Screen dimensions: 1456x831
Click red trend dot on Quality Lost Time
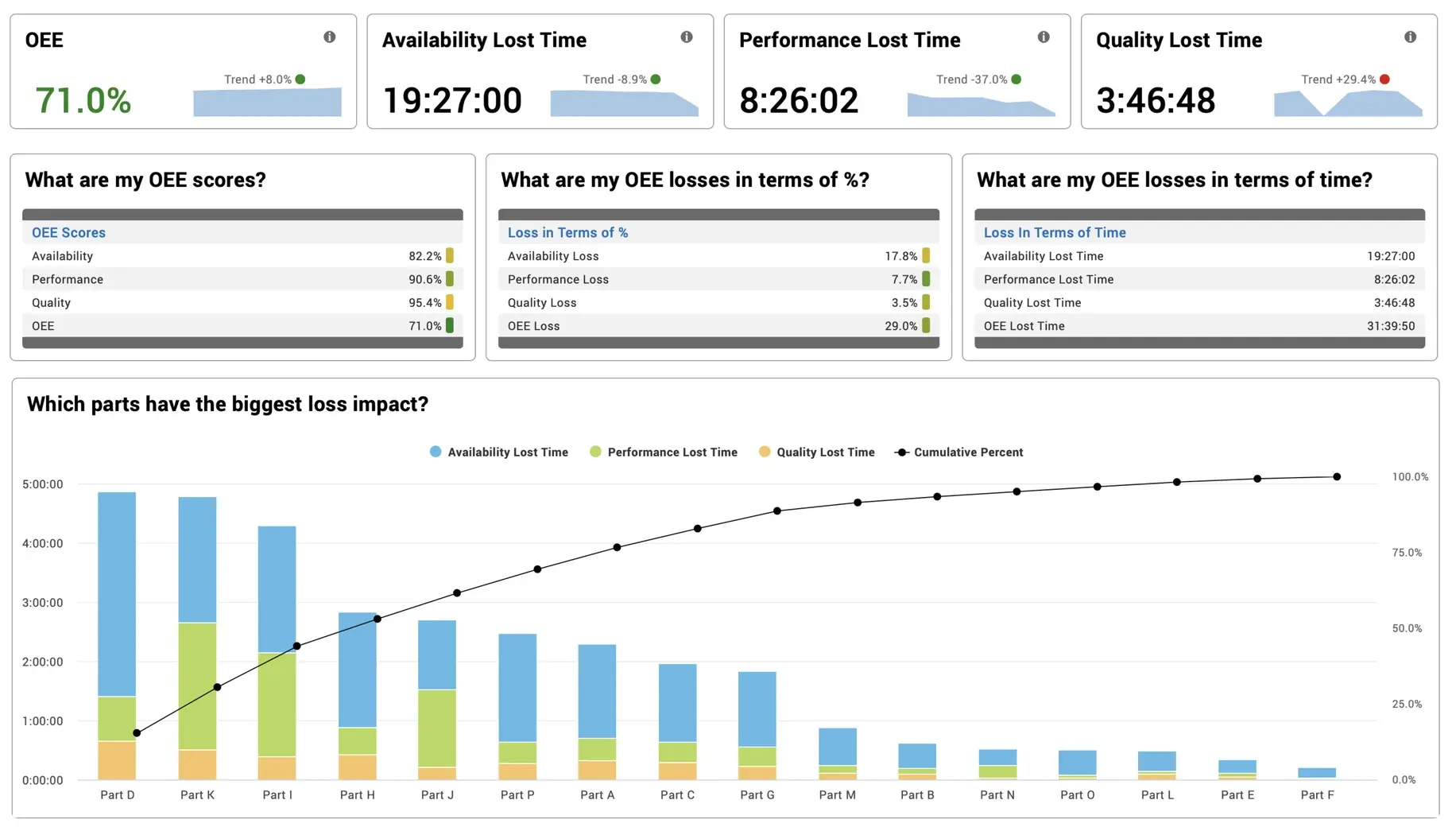click(x=1384, y=80)
